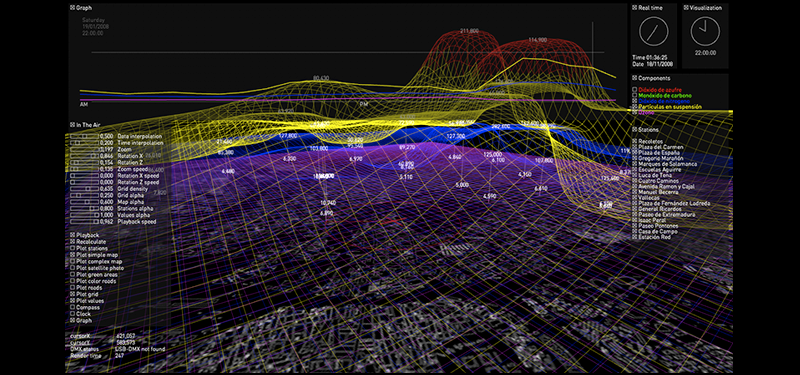Viewport: 800px width, 375px height.
Task: Disable the Plot grid checkbox
Action: (72, 294)
